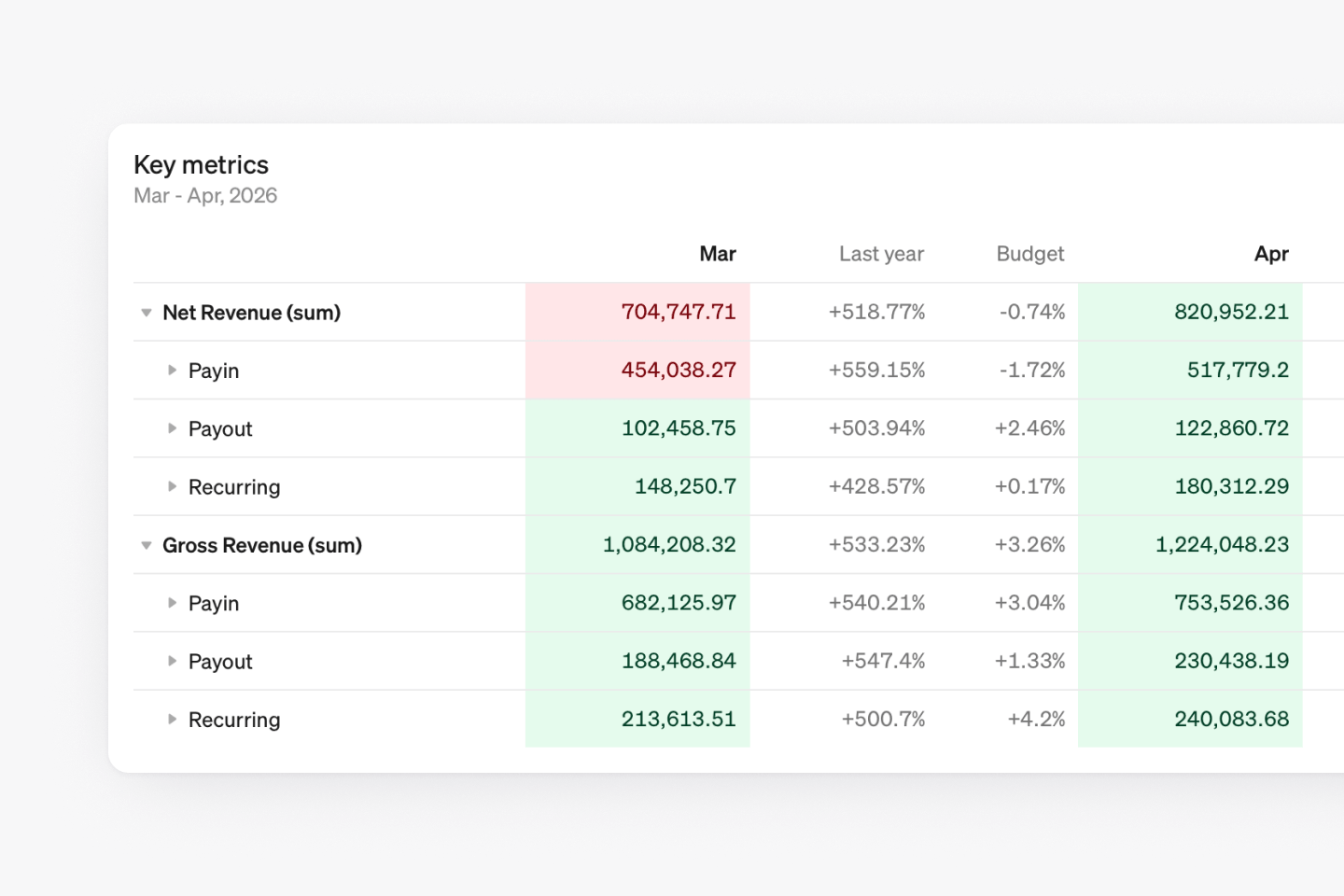This screenshot has width=1344, height=896.
Task: Expand Recurring under Net Revenue
Action: tap(172, 486)
